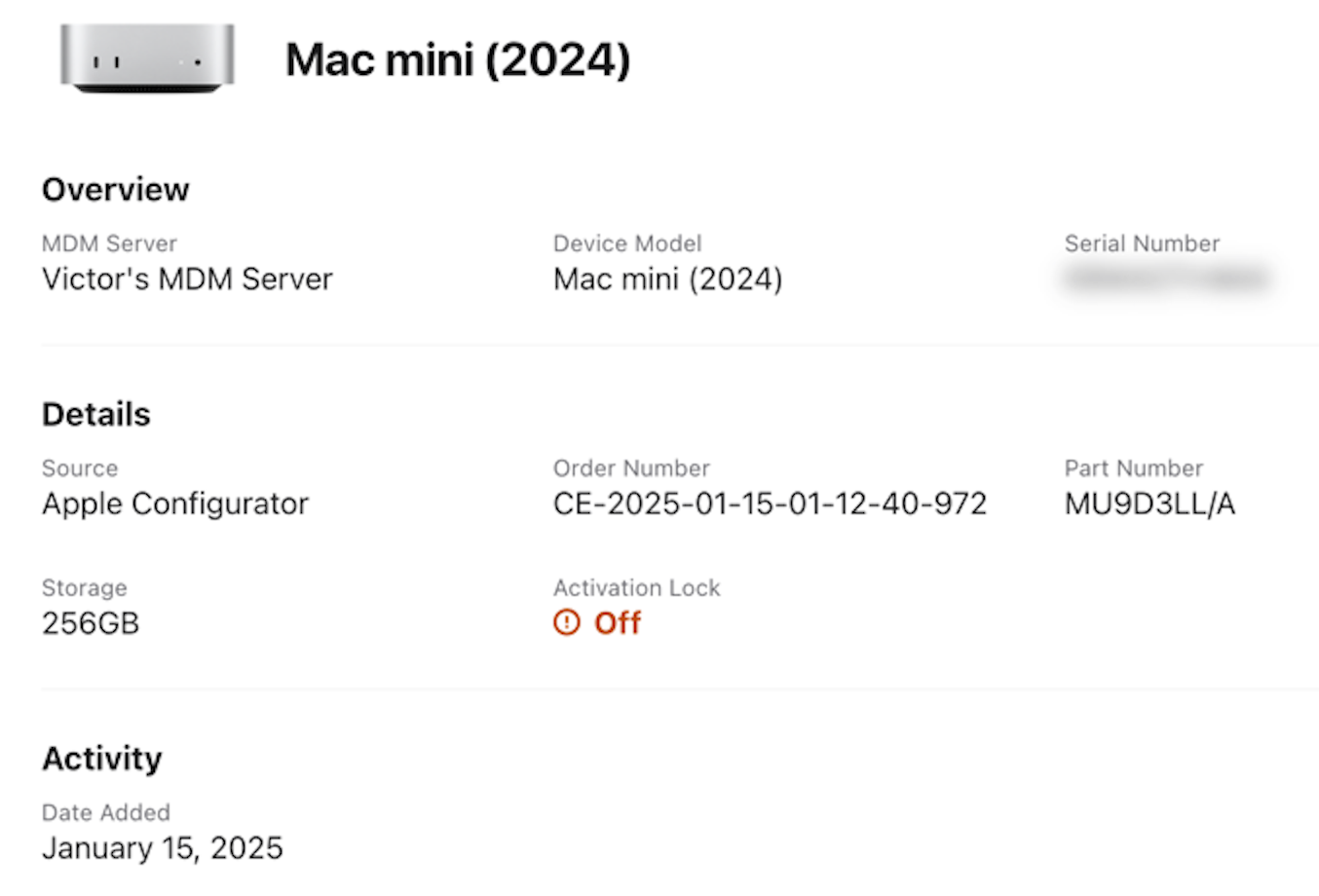Click order number 'CE-2025-01-15-01-12-40-972'
The image size is (1319, 896).
point(770,504)
